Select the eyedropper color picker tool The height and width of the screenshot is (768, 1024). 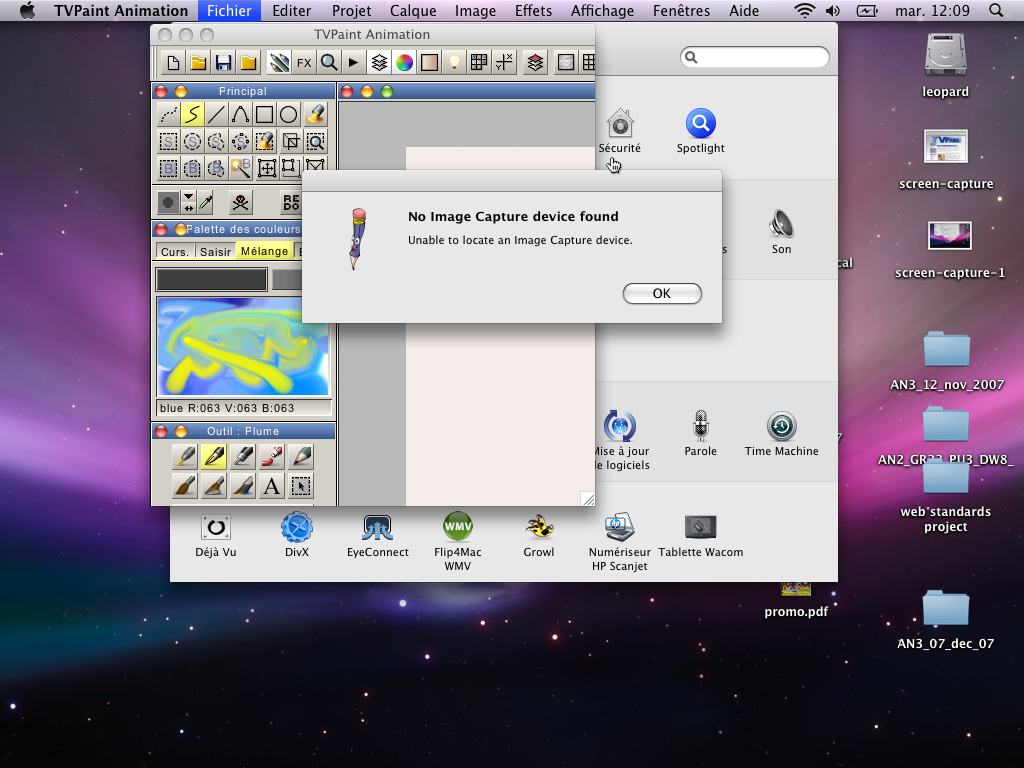[206, 202]
